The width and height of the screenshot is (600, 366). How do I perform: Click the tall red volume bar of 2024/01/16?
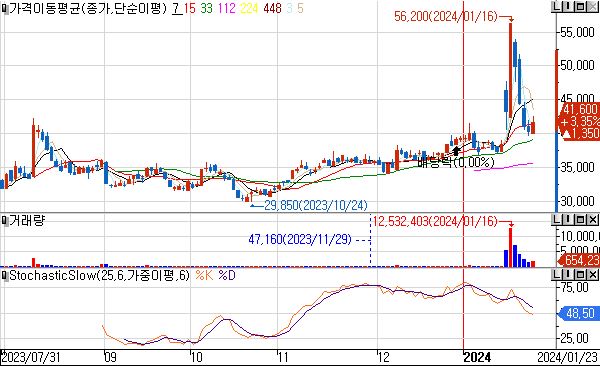[510, 247]
